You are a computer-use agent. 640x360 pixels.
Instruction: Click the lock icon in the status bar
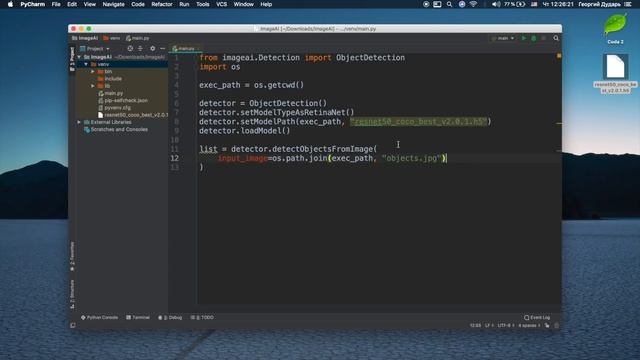(x=547, y=325)
